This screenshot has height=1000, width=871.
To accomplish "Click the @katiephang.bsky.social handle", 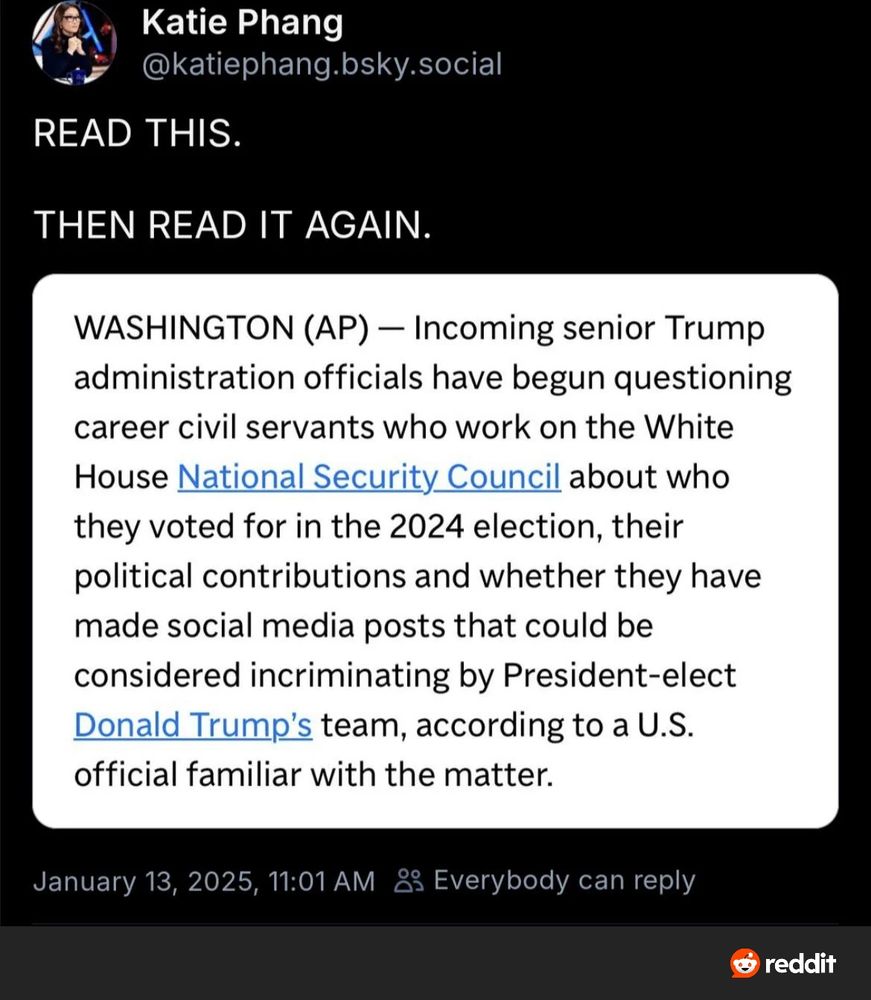I will [321, 64].
